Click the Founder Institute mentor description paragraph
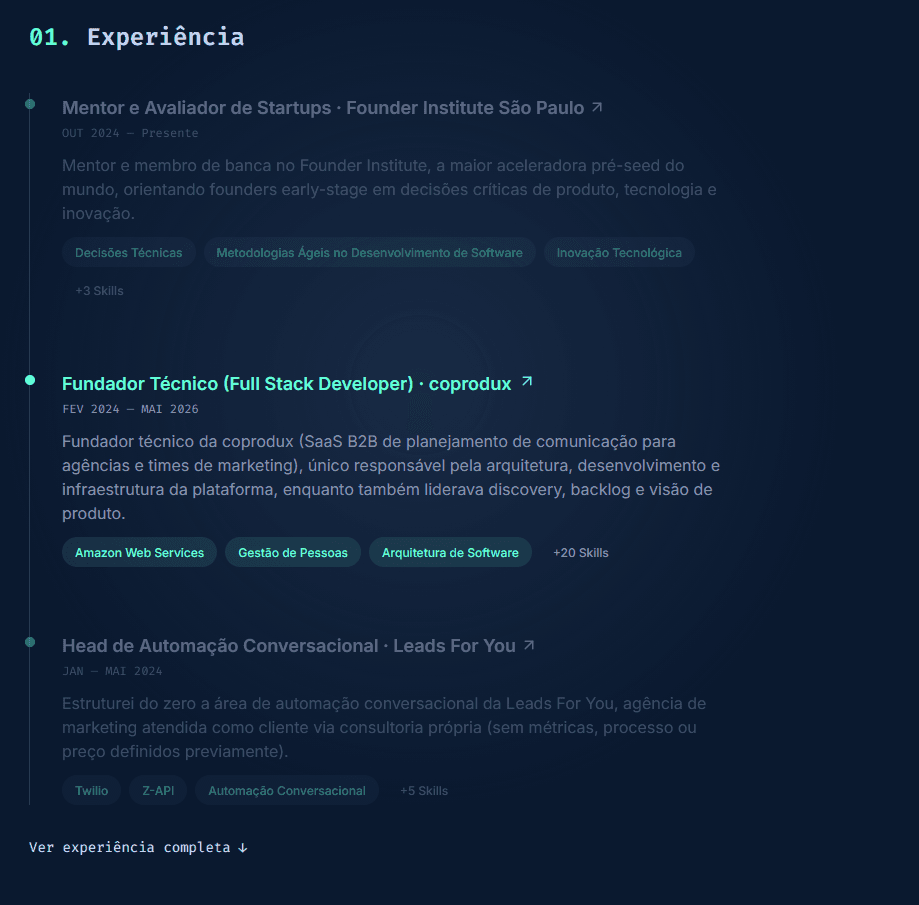Viewport: 919px width, 905px height. click(x=389, y=189)
